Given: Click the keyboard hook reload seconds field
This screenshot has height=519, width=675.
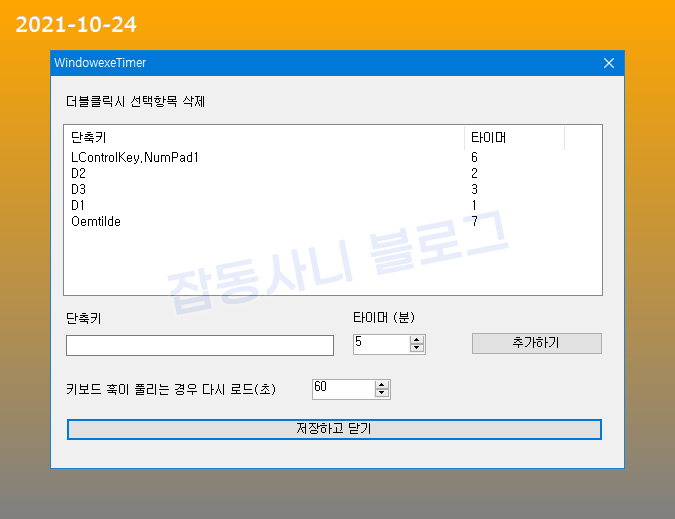Looking at the screenshot, I should click(x=344, y=389).
